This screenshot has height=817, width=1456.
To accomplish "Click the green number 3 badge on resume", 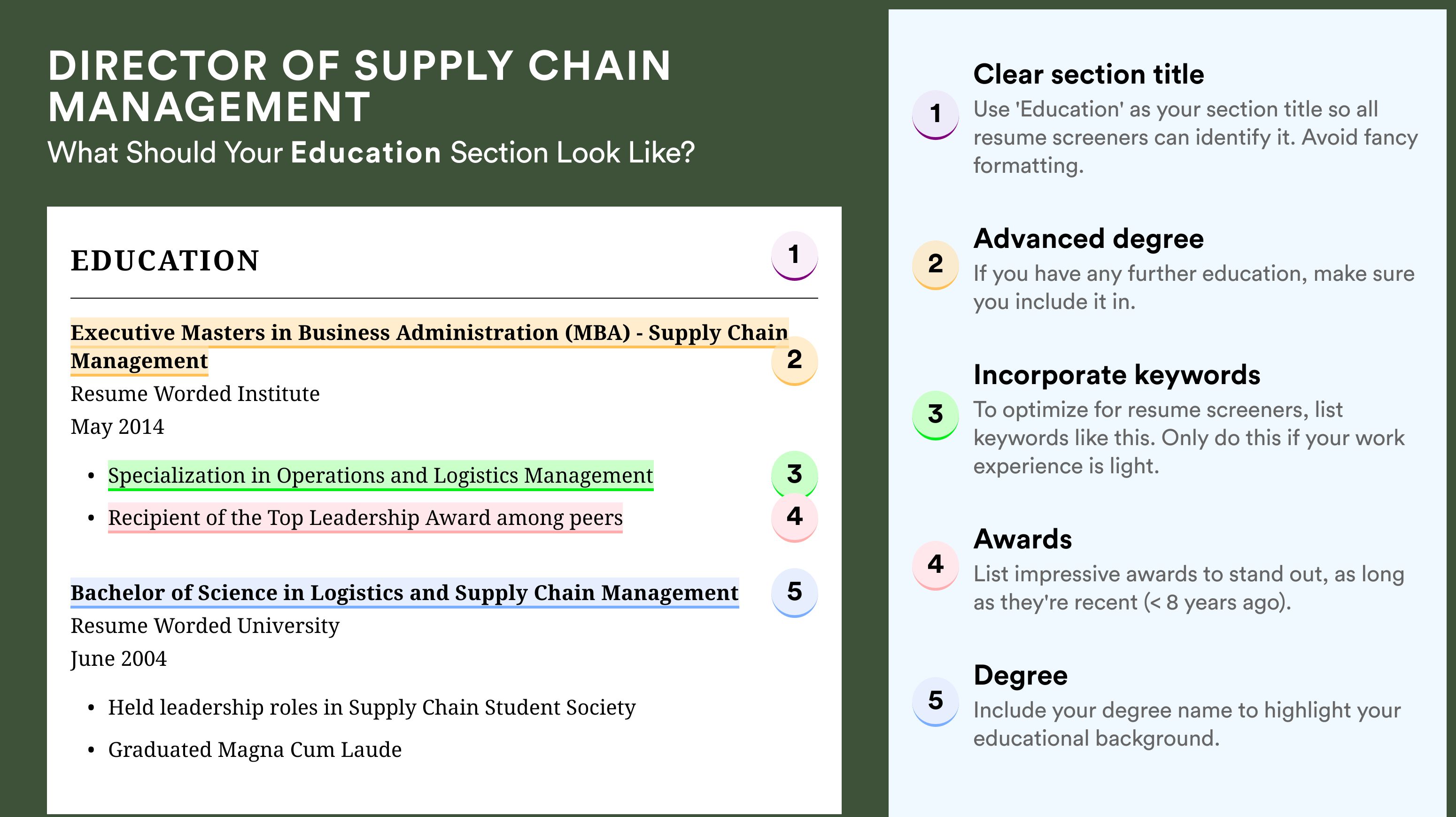I will tap(794, 473).
